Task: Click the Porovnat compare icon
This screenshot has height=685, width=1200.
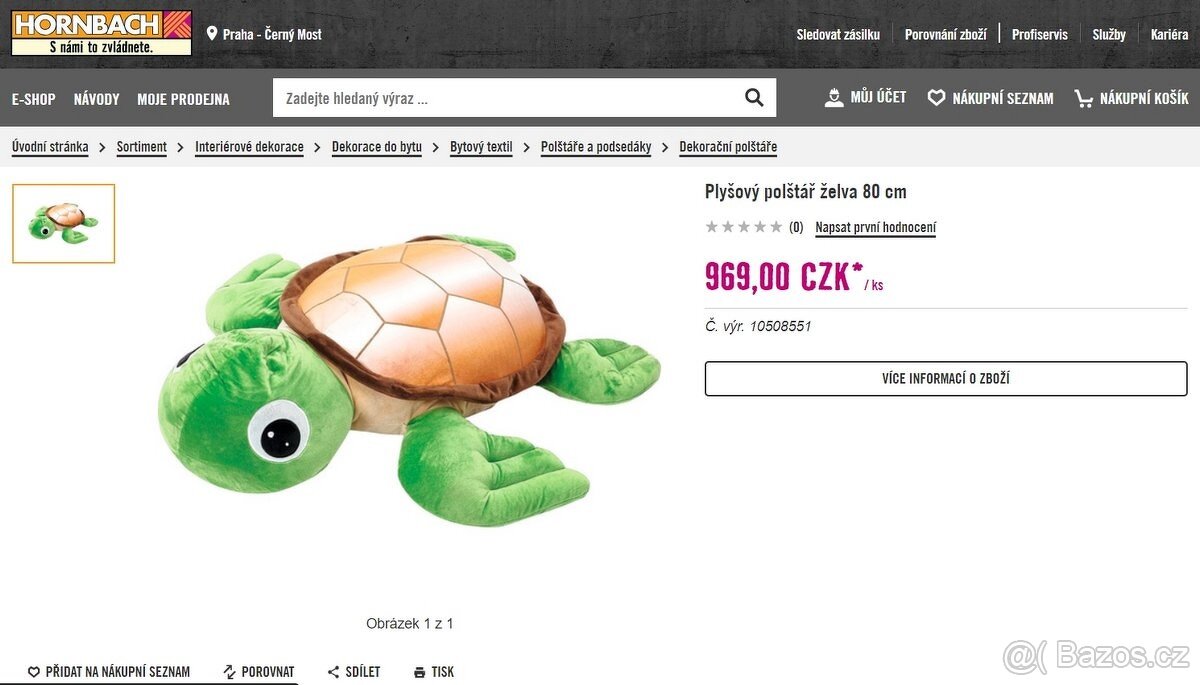Action: pyautogui.click(x=229, y=672)
